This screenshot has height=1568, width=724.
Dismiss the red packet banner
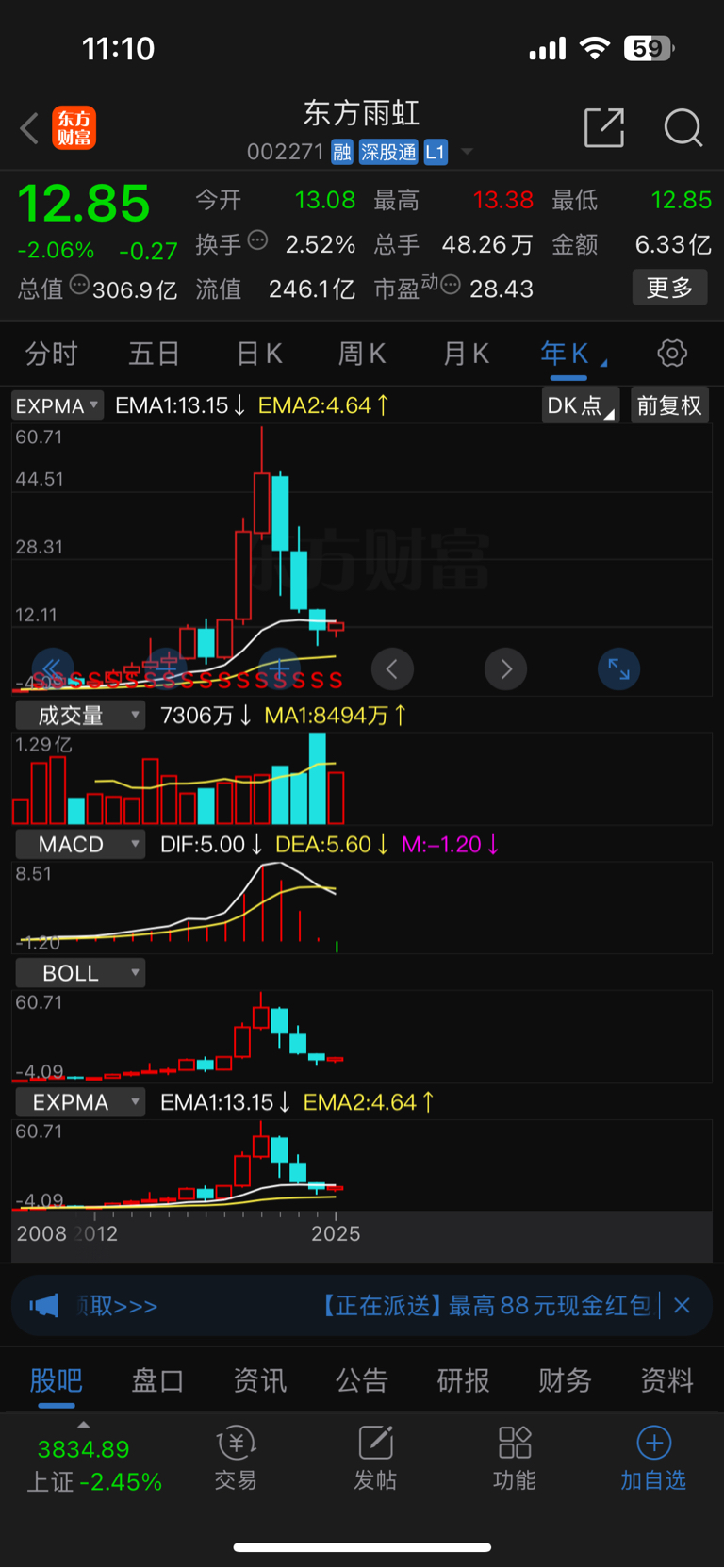[x=683, y=1306]
